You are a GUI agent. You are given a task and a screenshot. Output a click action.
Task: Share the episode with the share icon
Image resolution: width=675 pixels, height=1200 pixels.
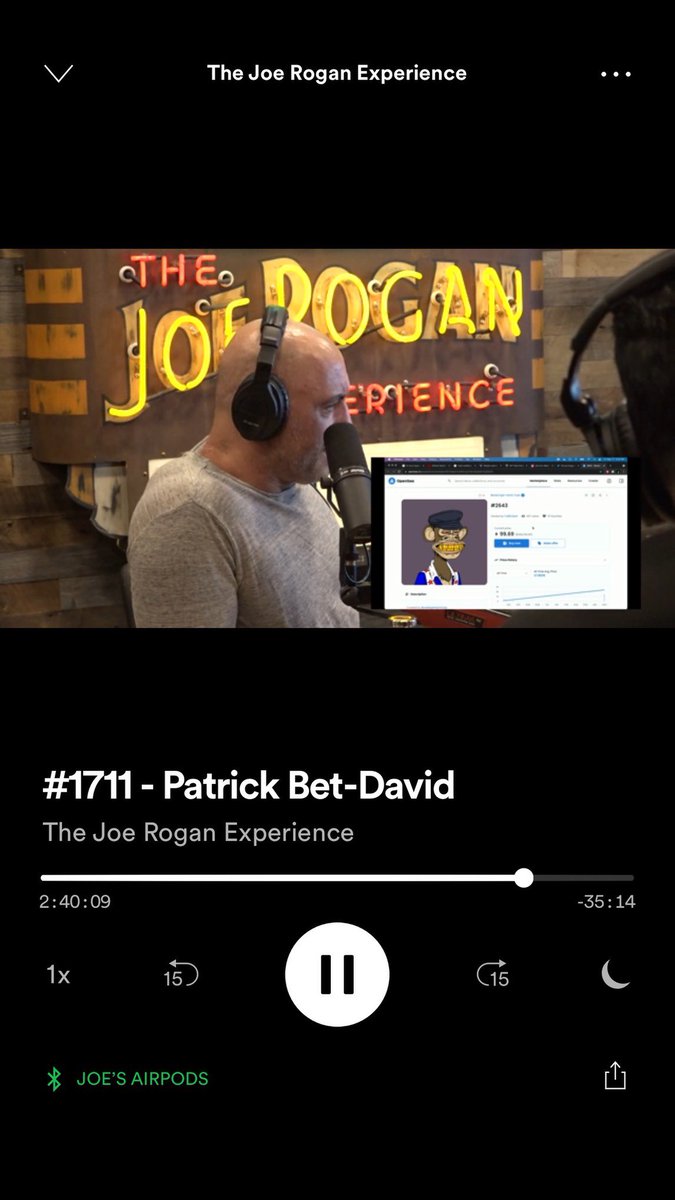[x=615, y=1075]
